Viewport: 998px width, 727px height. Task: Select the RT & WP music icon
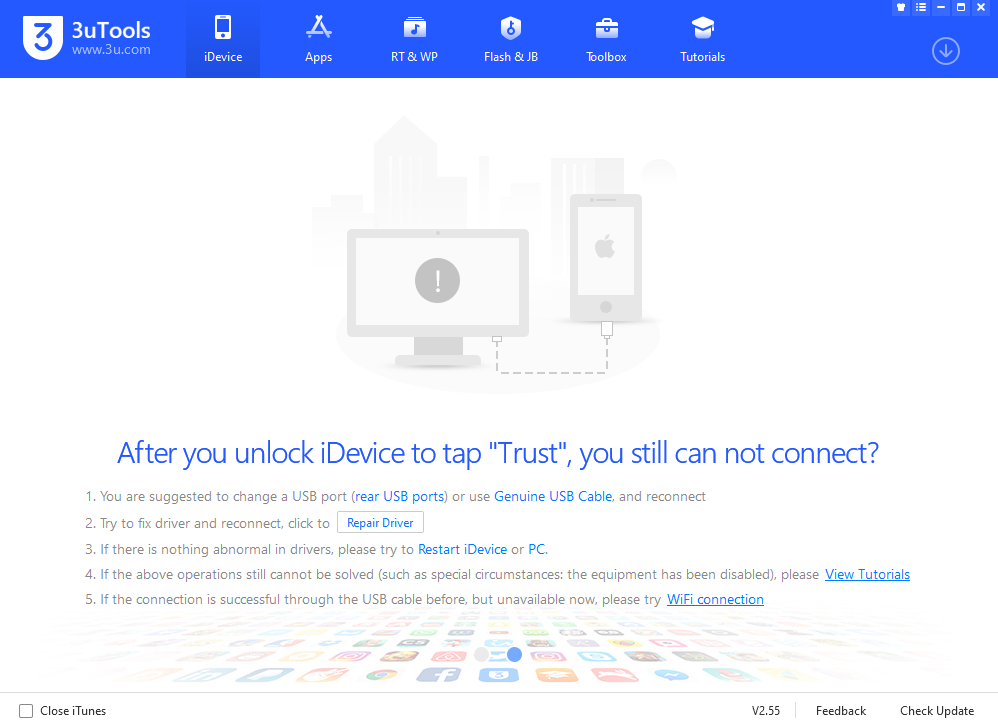tap(414, 28)
